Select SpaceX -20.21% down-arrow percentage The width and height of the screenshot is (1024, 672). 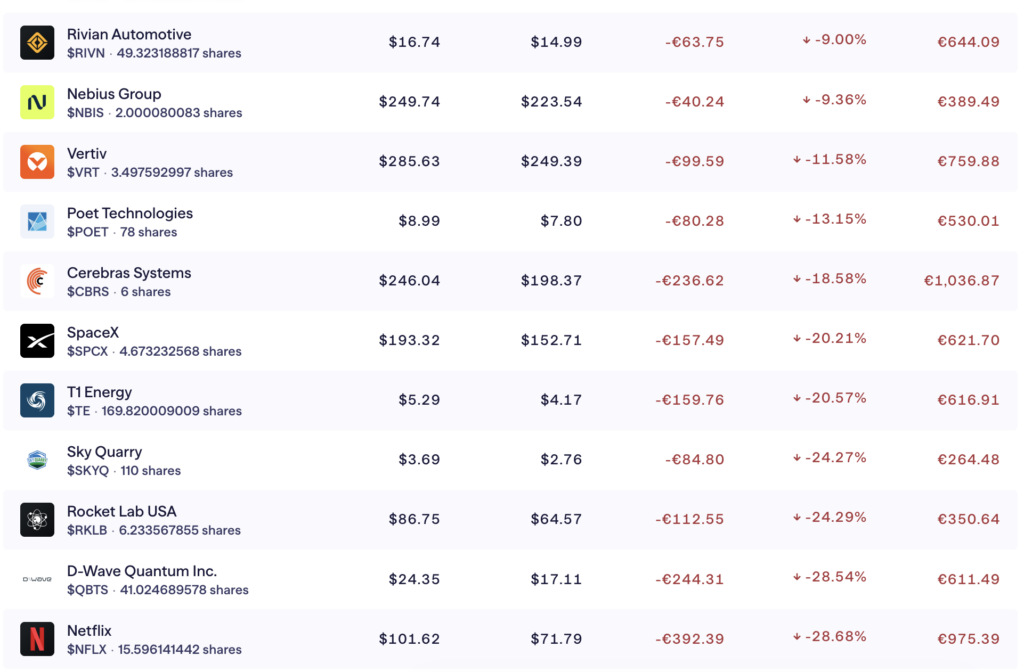pyautogui.click(x=829, y=338)
